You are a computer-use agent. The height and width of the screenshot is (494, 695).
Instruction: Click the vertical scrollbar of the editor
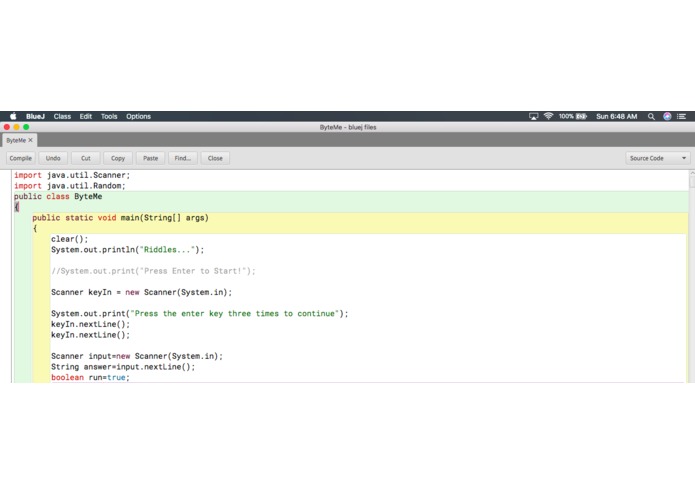pyautogui.click(x=691, y=276)
